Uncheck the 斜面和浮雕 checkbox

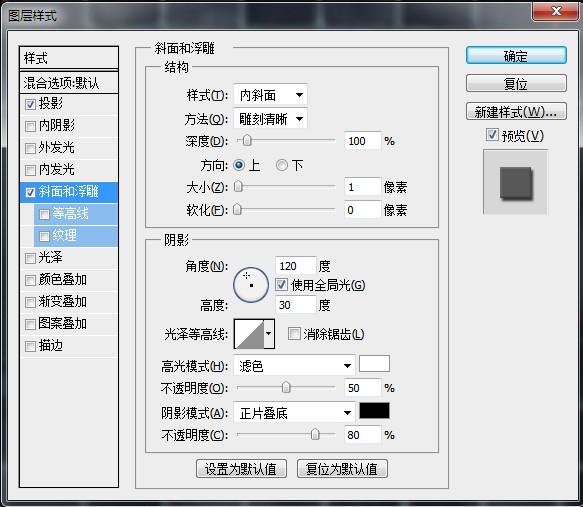[x=30, y=192]
